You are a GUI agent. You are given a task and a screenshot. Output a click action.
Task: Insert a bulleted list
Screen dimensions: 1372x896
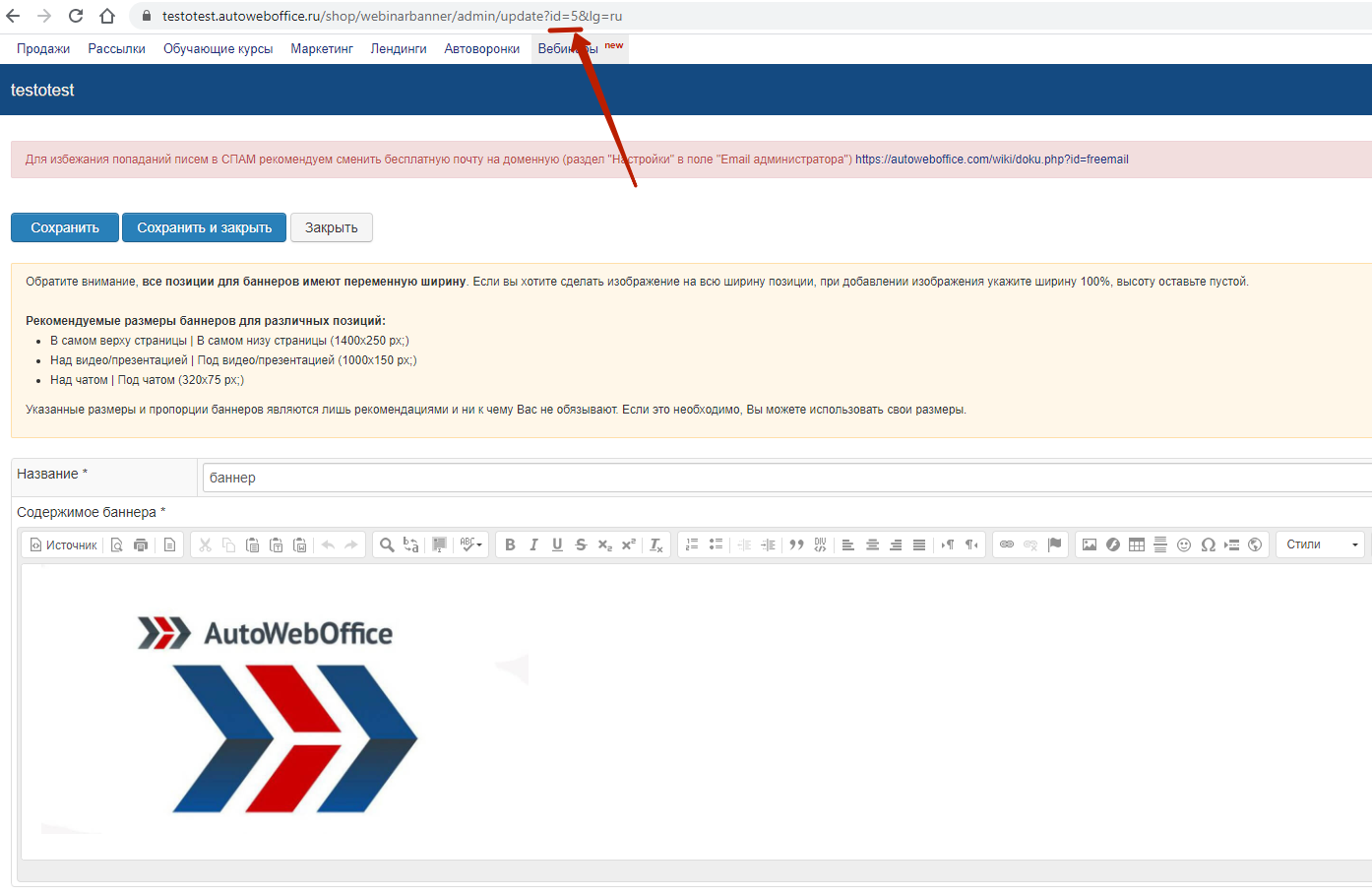pyautogui.click(x=717, y=544)
